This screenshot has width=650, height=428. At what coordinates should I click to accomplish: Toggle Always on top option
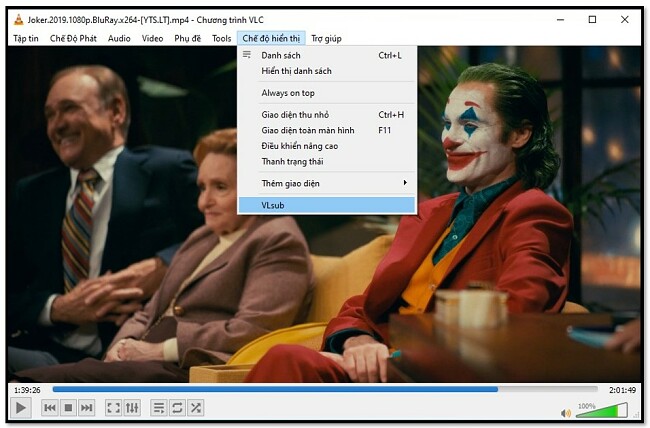327,93
